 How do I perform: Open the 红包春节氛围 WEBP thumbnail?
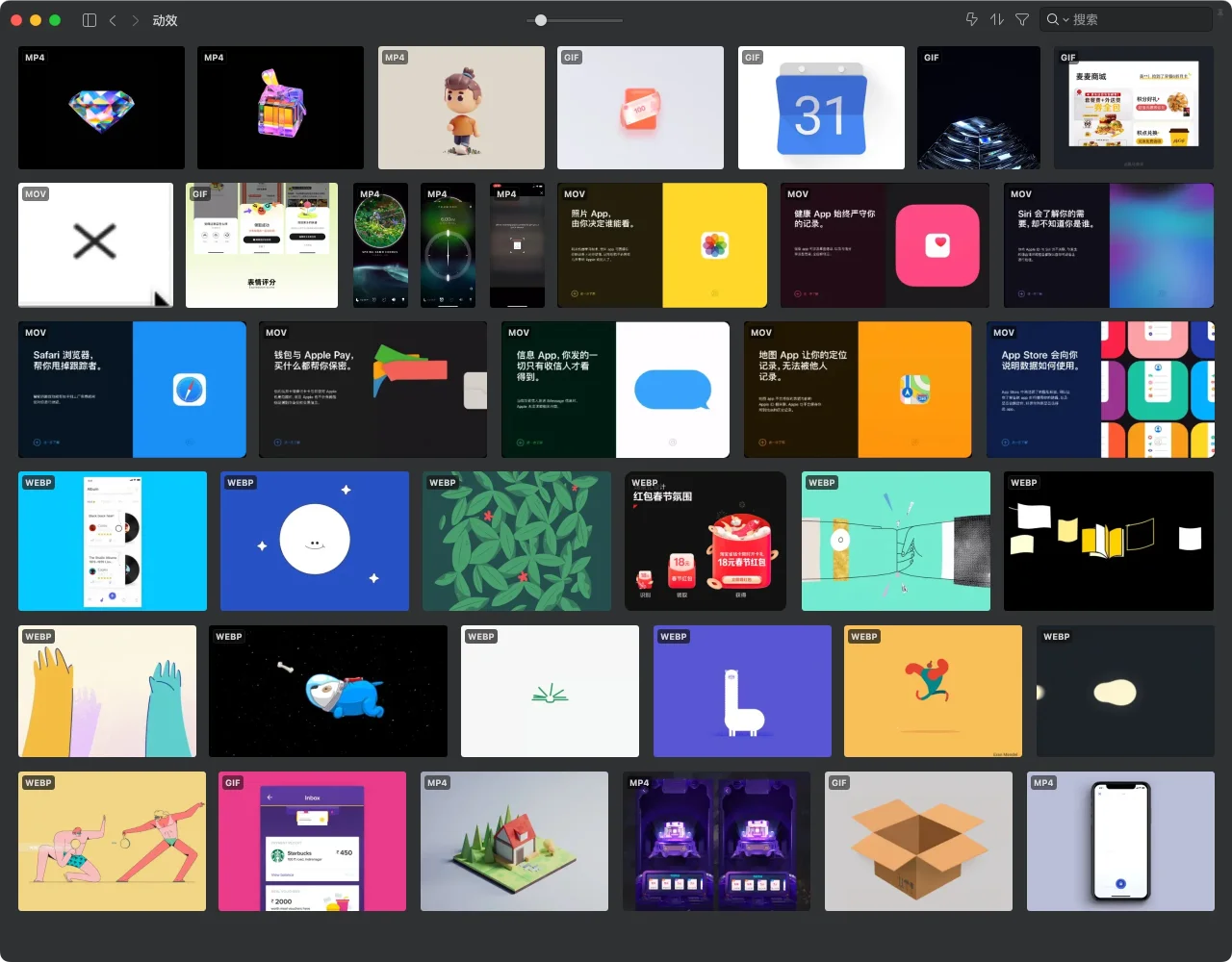[706, 541]
